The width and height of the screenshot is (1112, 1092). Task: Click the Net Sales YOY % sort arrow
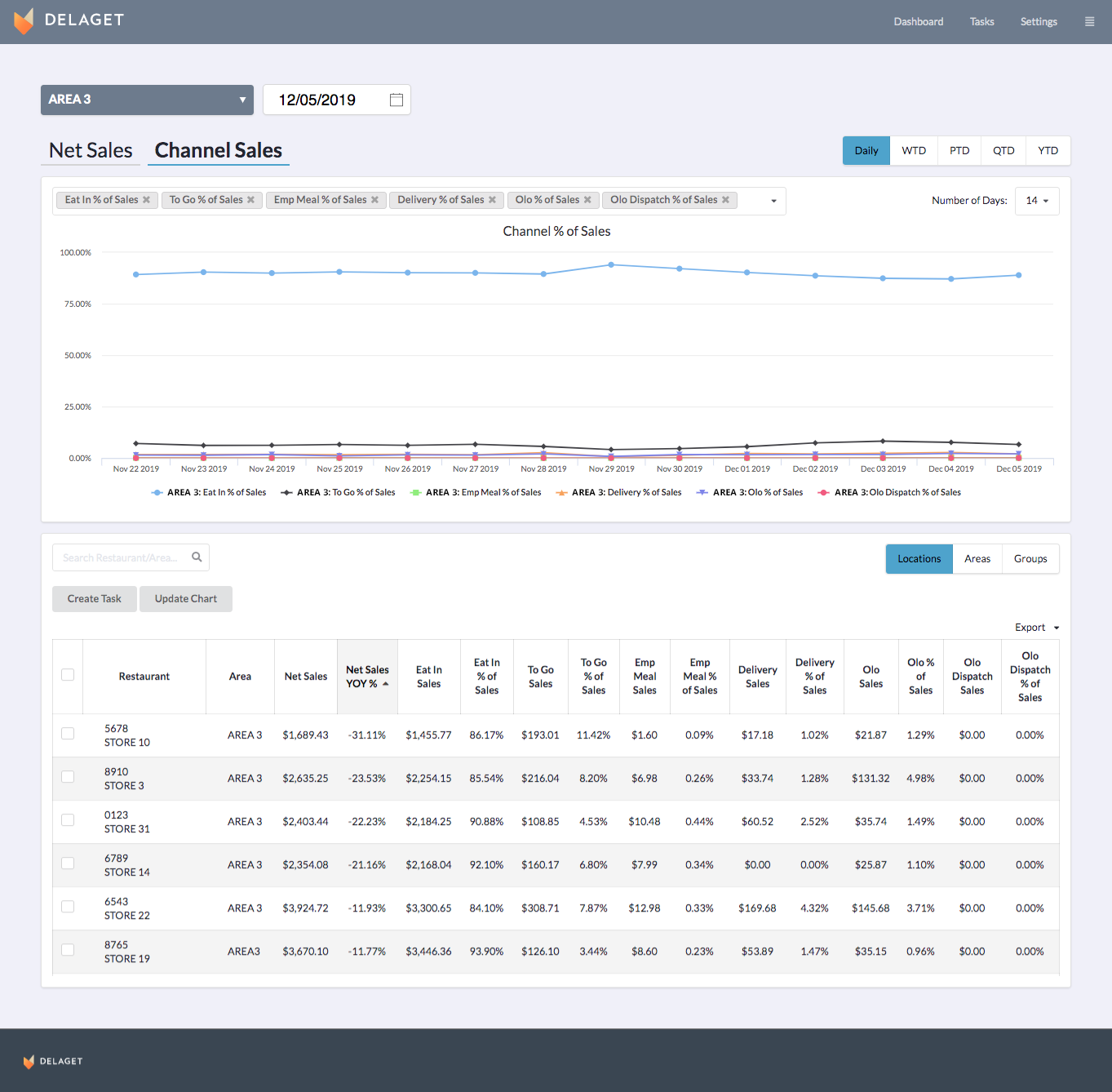(386, 684)
